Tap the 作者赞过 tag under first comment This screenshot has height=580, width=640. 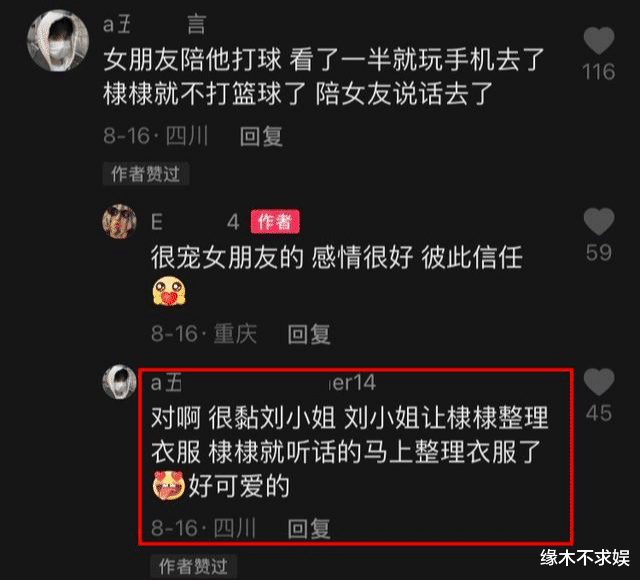tap(146, 174)
